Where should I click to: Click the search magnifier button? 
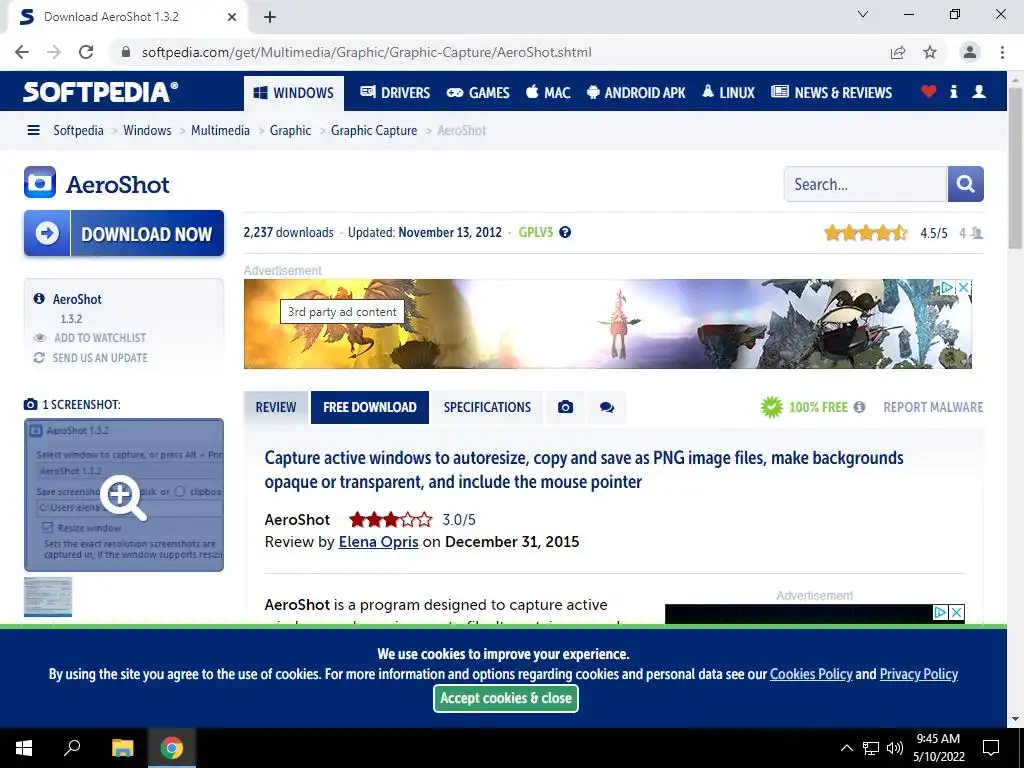coord(965,184)
